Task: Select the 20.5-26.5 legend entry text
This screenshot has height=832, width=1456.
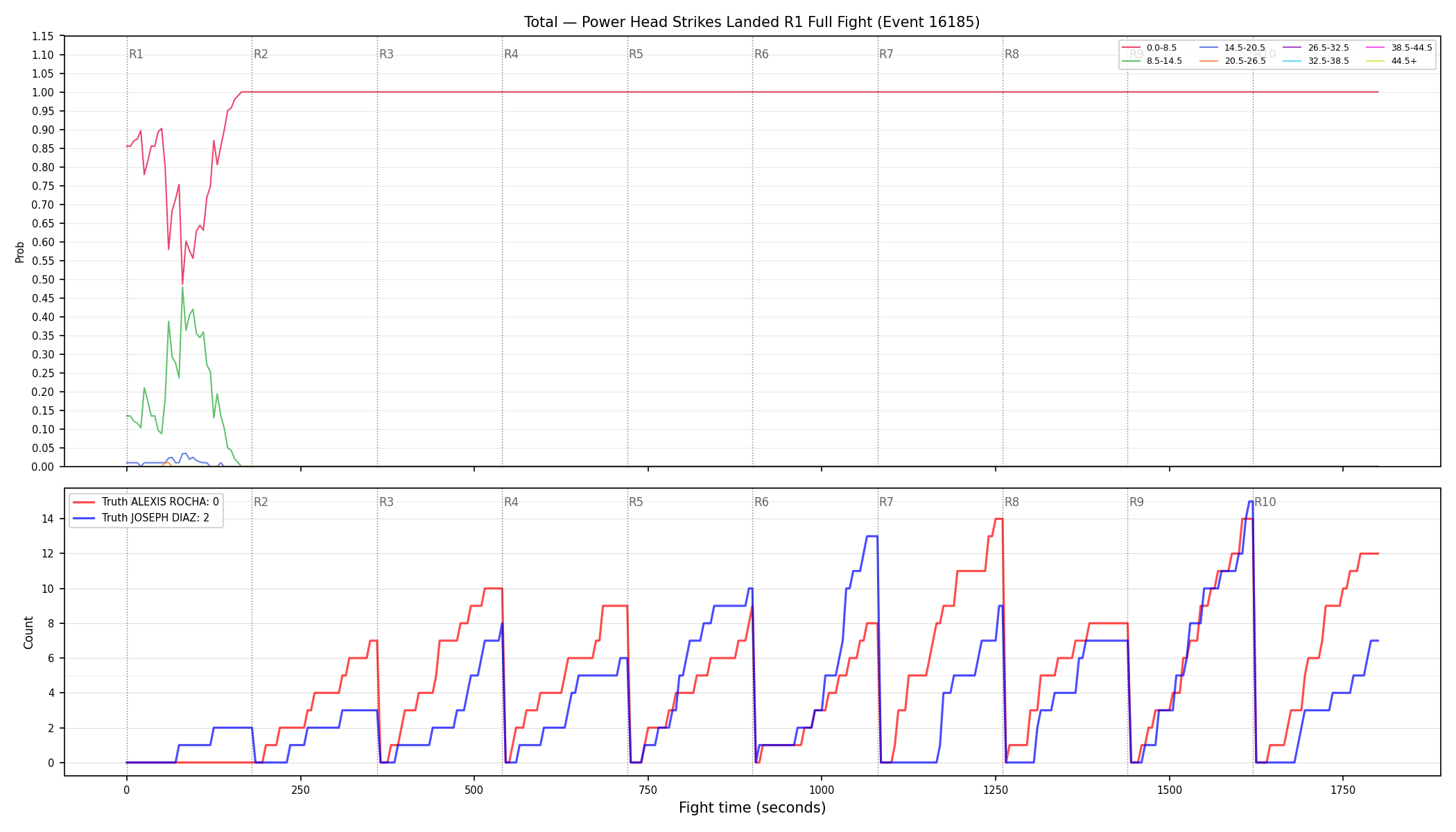Action: [x=1245, y=61]
